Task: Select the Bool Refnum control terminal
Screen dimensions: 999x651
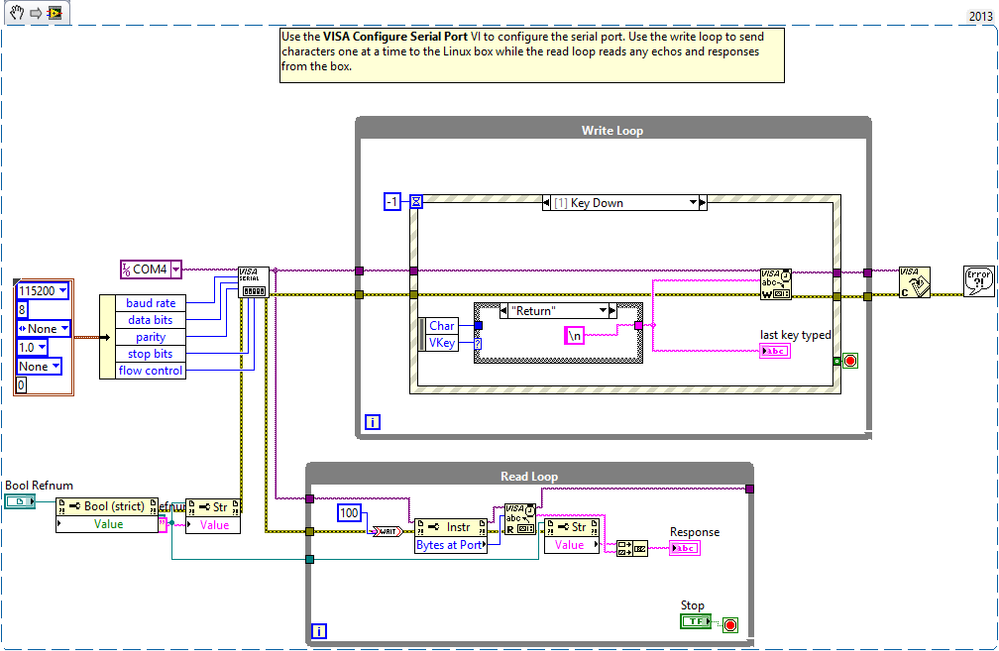Action: click(x=20, y=501)
